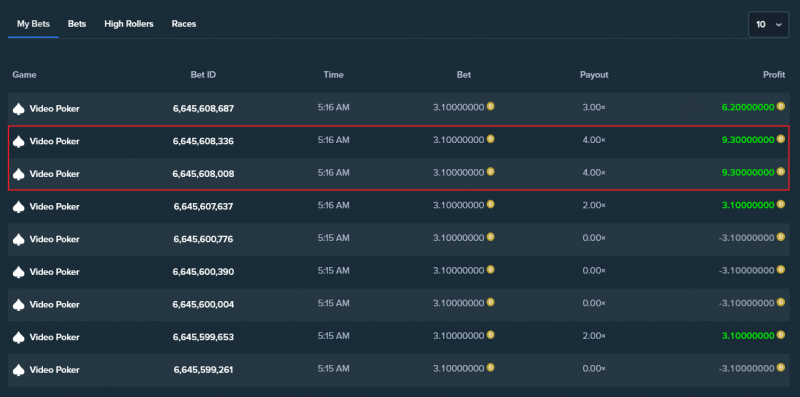
Task: Click bet-amount coin icon in row 6,645,608,336
Action: tap(490, 139)
